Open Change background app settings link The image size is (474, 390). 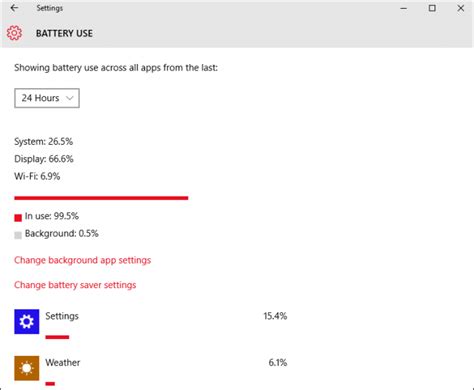click(x=82, y=260)
